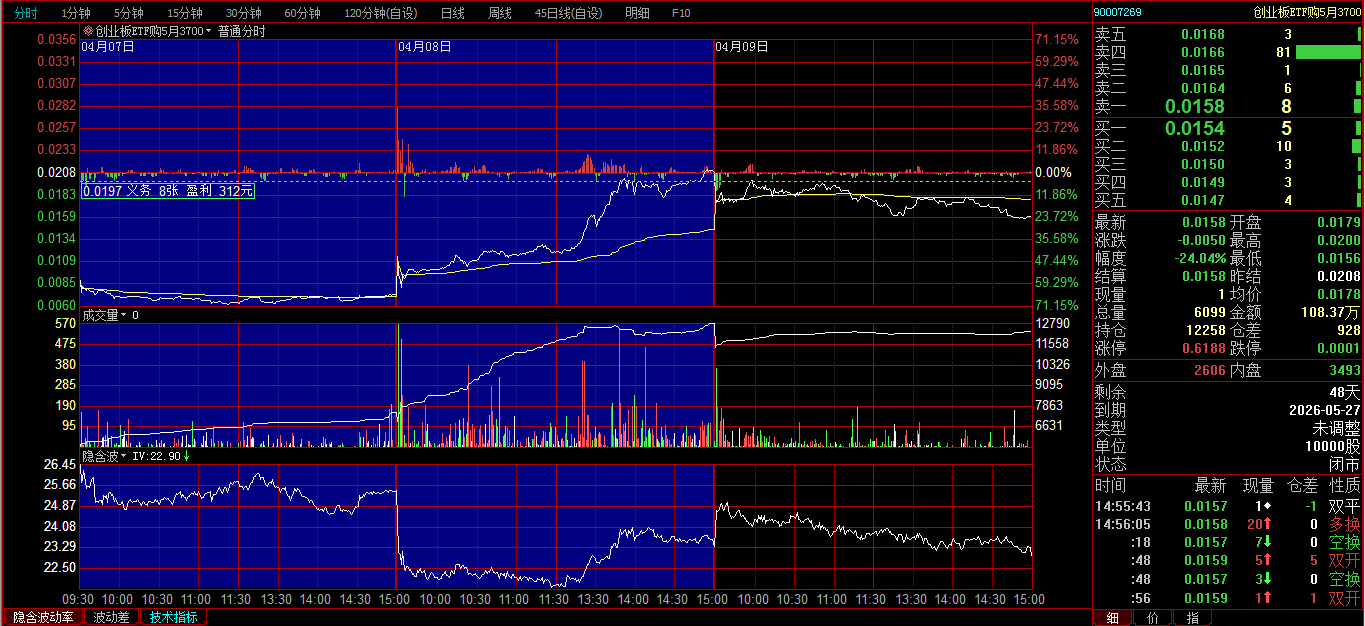The image size is (1365, 626).
Task: Click the diamond icon before 创业板ETF购5月3700
Action: pyautogui.click(x=88, y=31)
